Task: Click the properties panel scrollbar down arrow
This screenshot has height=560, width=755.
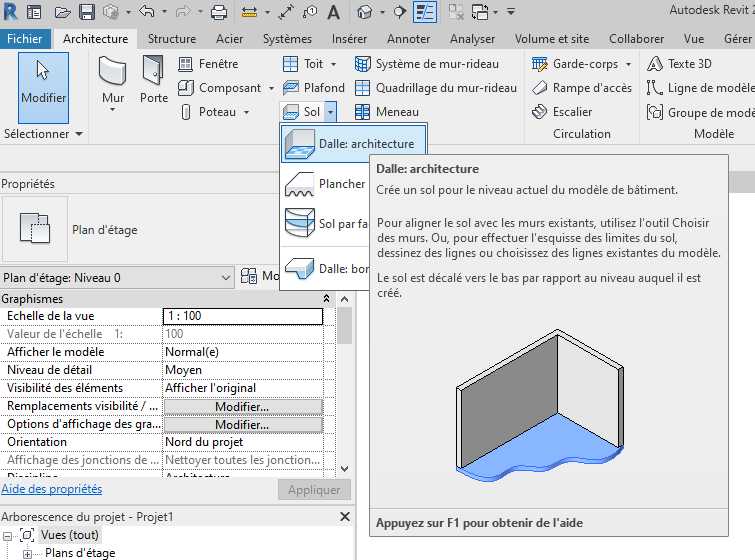Action: pyautogui.click(x=344, y=469)
